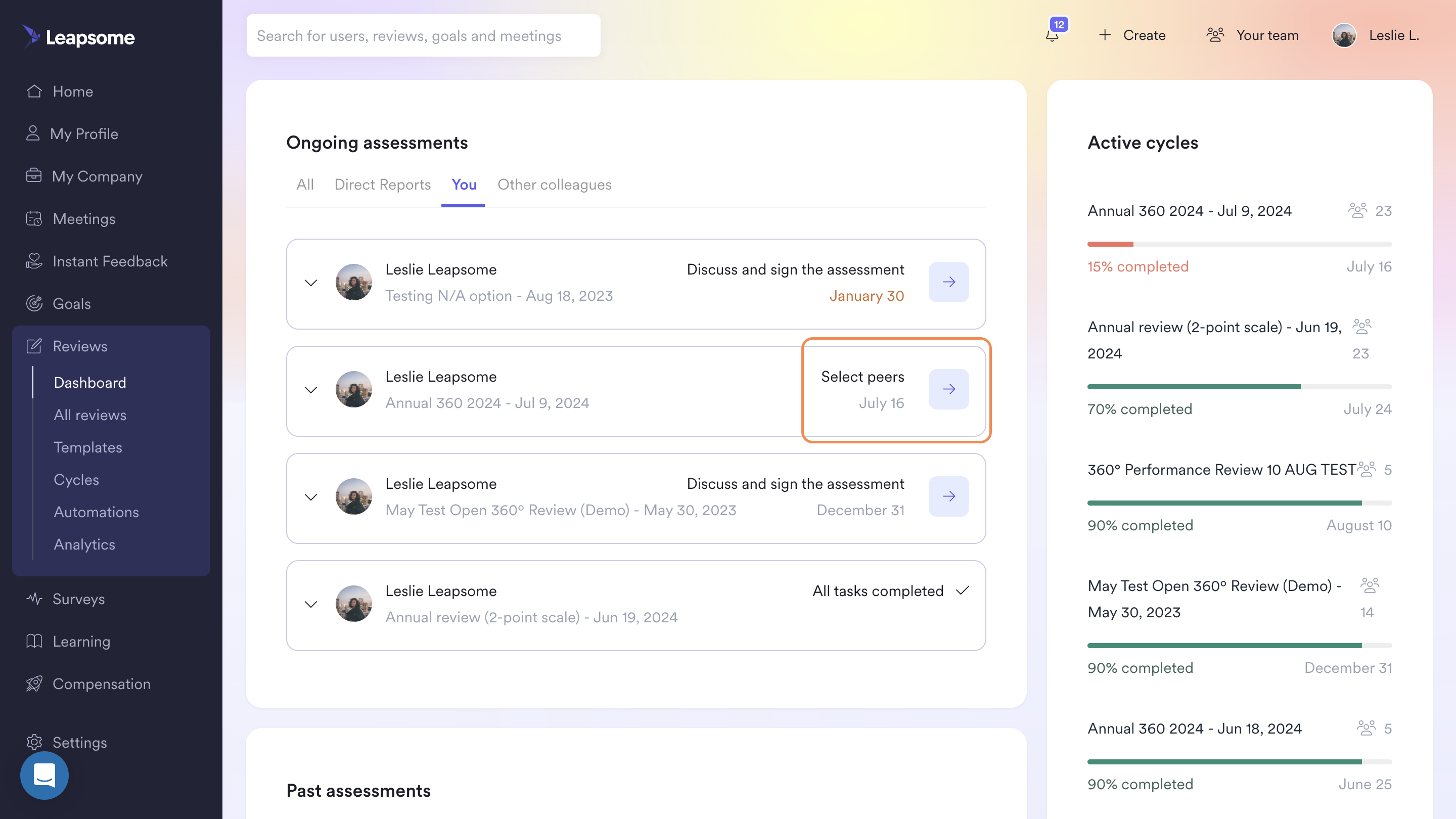Click the Select peers label
The height and width of the screenshot is (819, 1456).
pyautogui.click(x=862, y=377)
